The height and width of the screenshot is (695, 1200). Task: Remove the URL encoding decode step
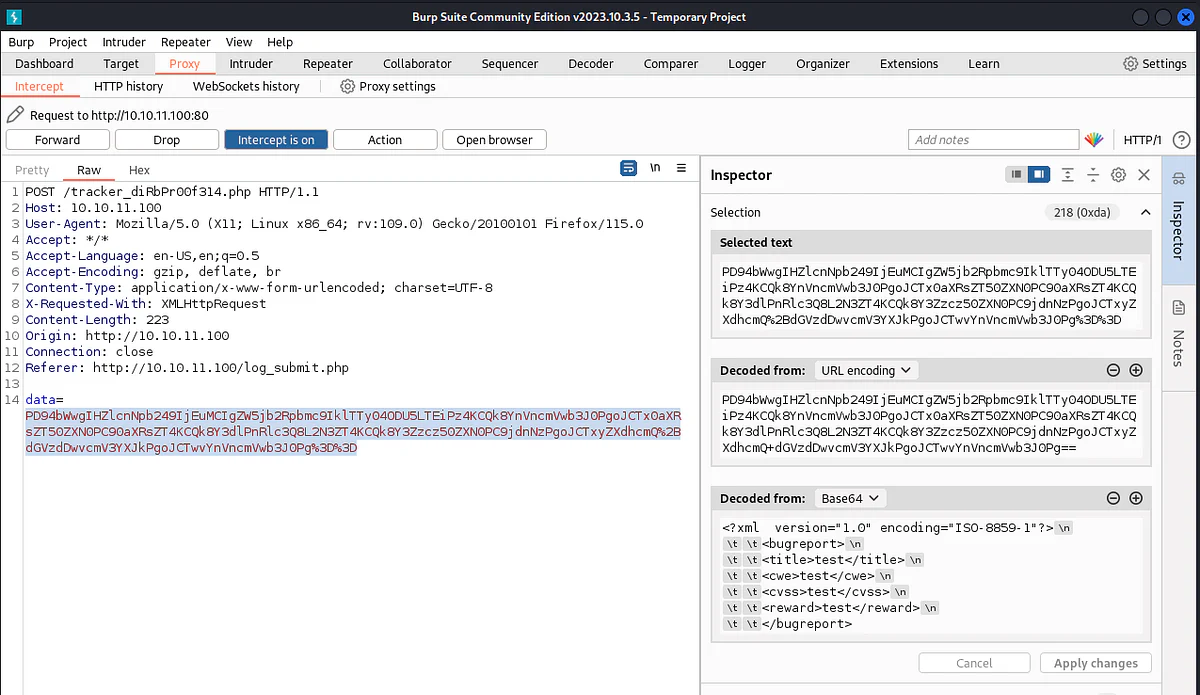point(1113,370)
